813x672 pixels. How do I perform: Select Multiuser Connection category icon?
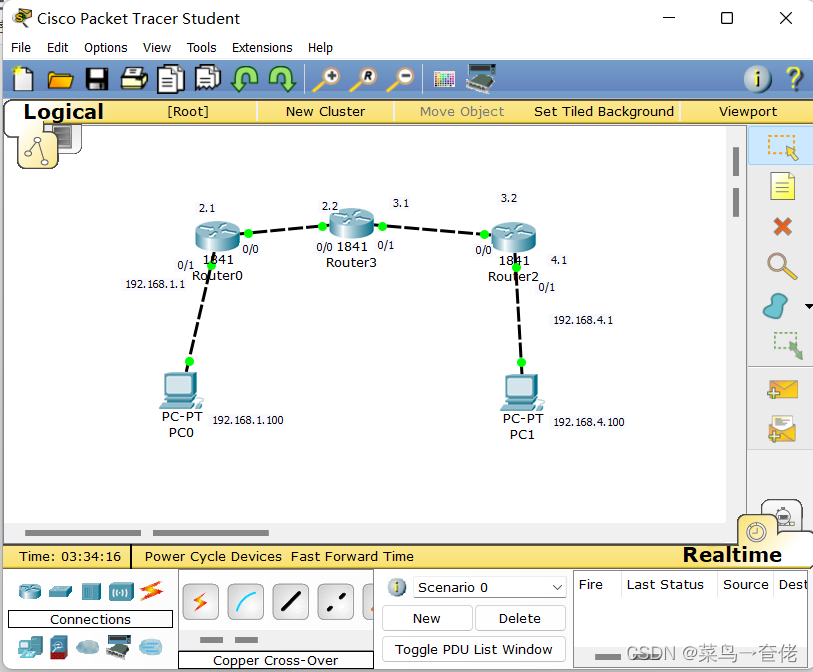point(150,647)
